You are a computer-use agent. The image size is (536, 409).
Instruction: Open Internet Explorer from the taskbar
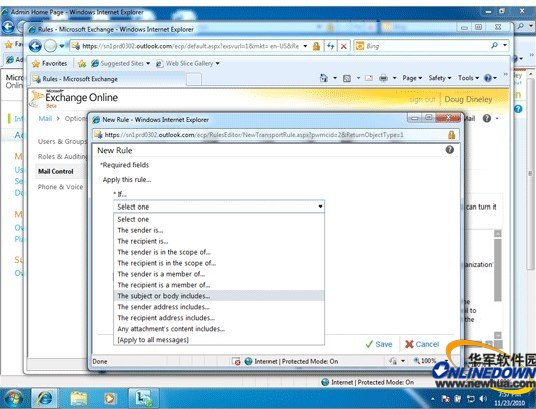coord(44,398)
